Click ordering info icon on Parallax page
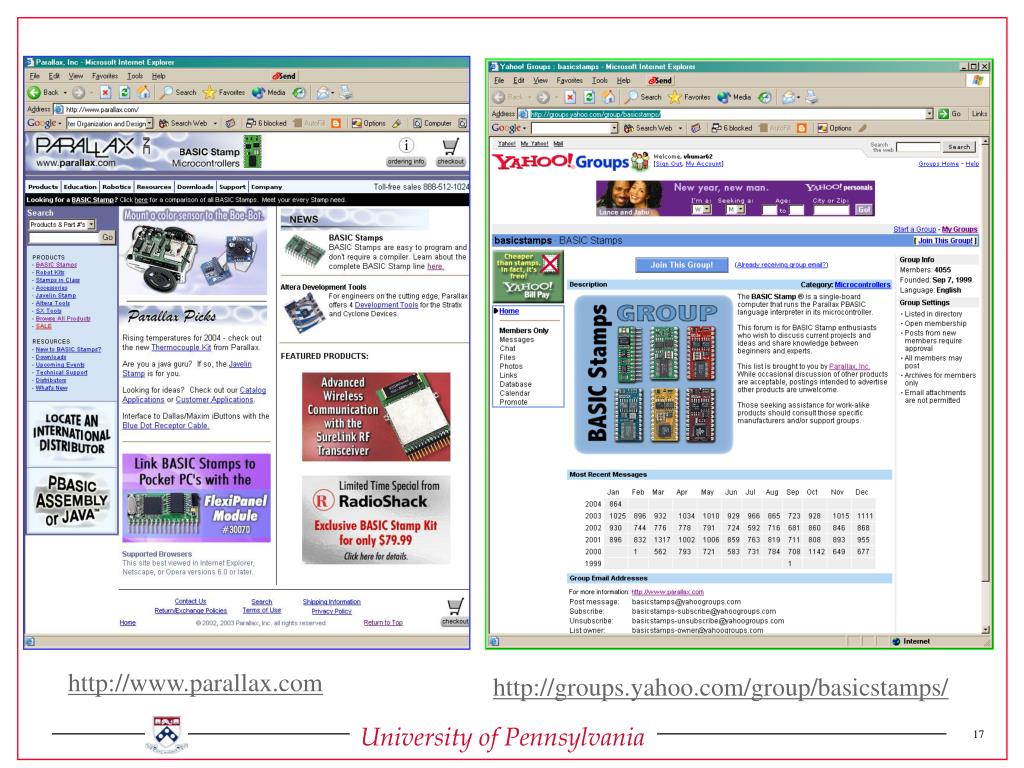This screenshot has height=768, width=1024. pos(406,152)
